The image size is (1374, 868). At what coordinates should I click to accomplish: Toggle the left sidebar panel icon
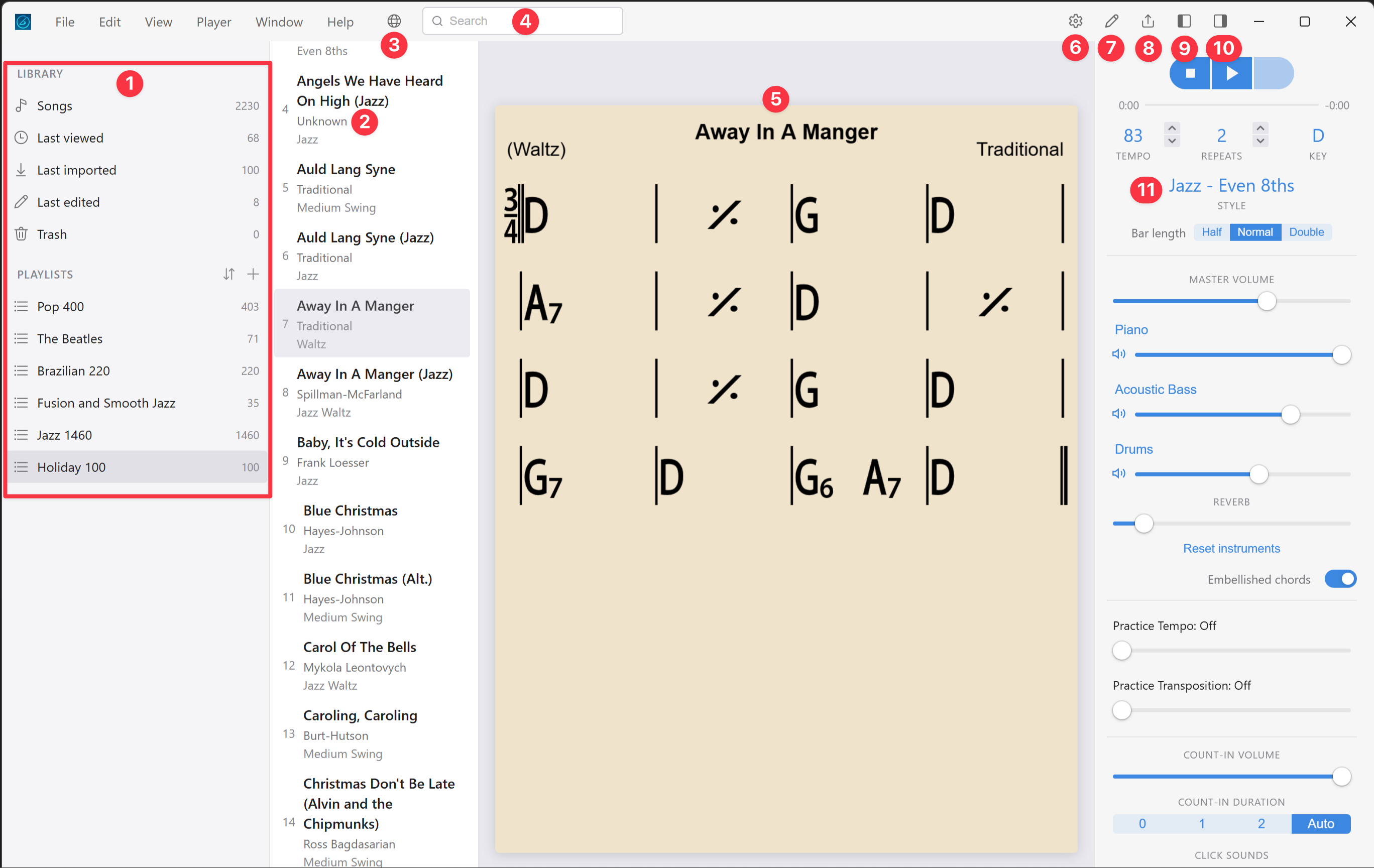click(x=1184, y=21)
